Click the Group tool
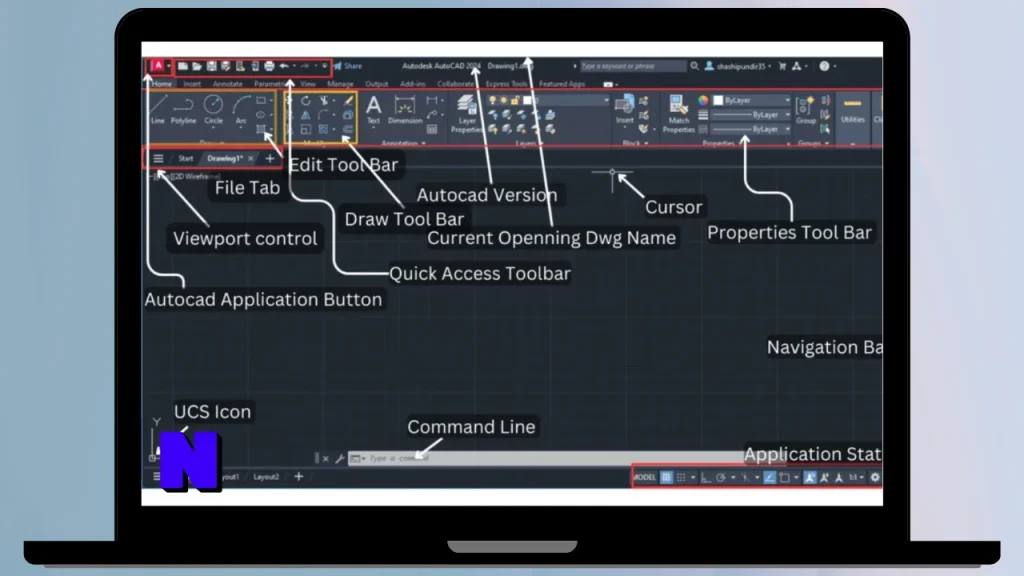The image size is (1024, 576). click(x=806, y=109)
